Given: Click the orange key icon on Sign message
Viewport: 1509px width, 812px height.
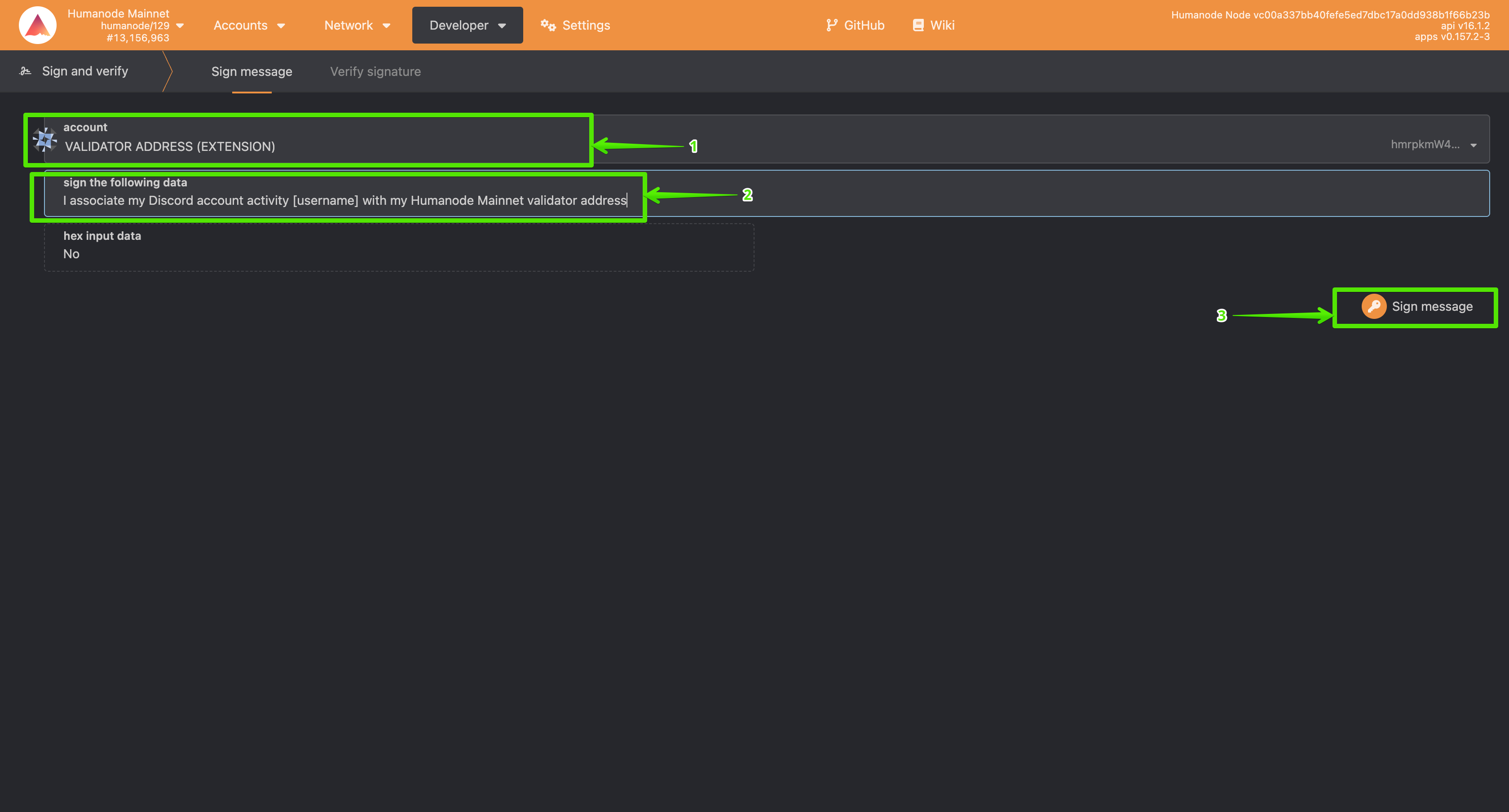Looking at the screenshot, I should [x=1374, y=306].
